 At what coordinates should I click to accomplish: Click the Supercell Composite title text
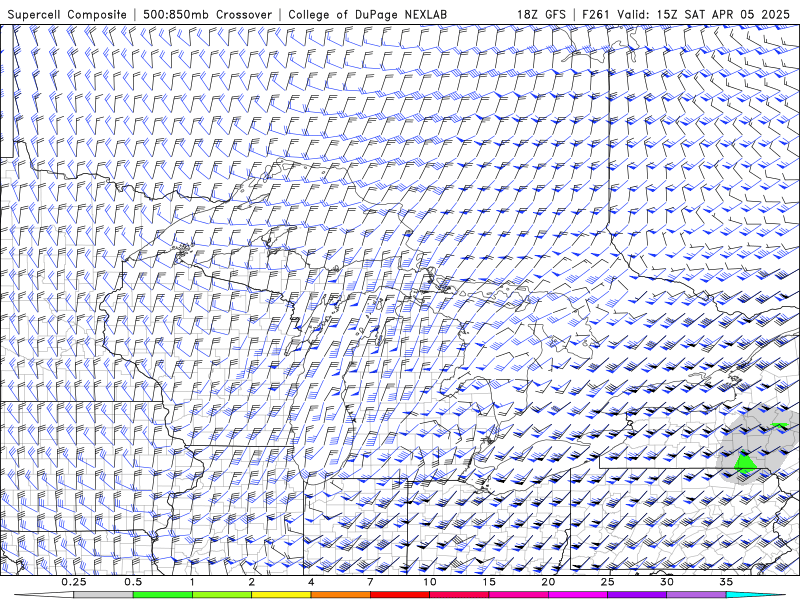(67, 14)
